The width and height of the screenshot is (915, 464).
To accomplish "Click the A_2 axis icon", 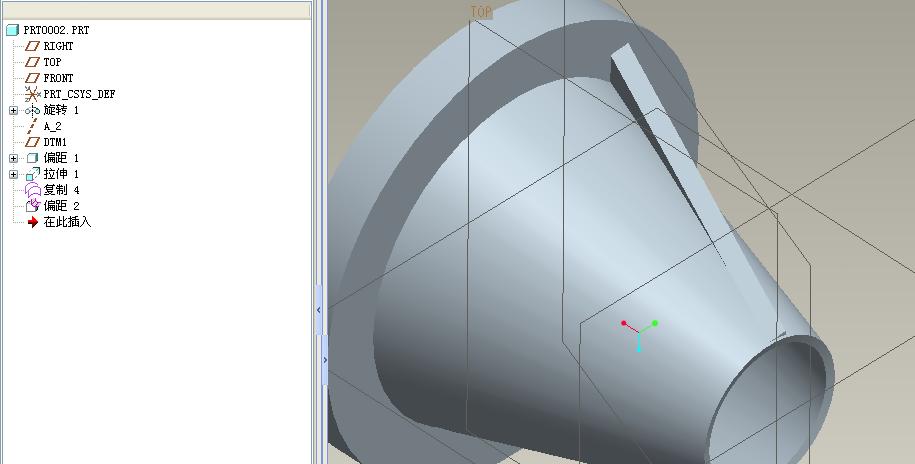I will click(32, 126).
